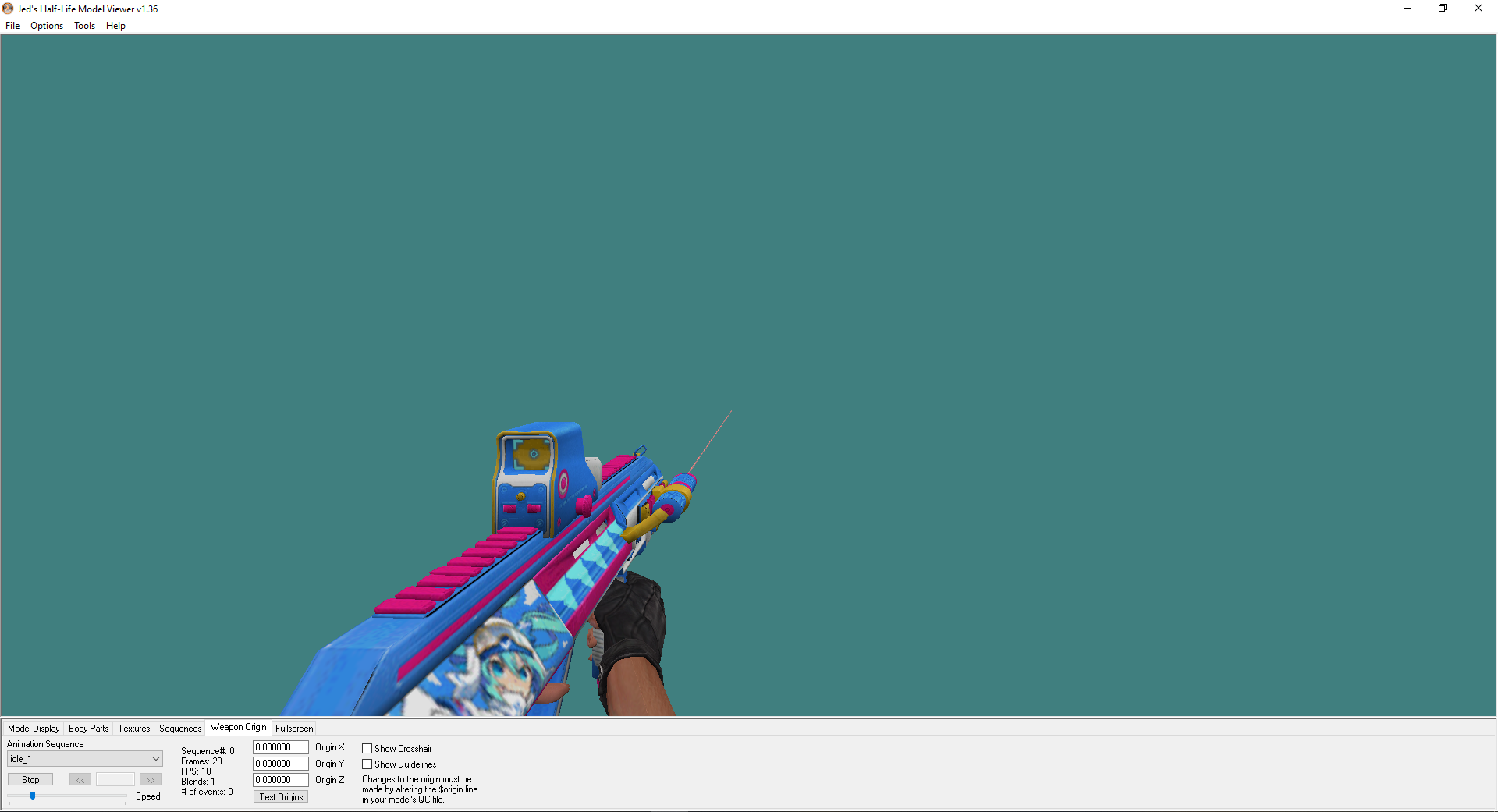The height and width of the screenshot is (812, 1498).
Task: Enable the Show Guidelines checkbox
Action: pos(367,764)
